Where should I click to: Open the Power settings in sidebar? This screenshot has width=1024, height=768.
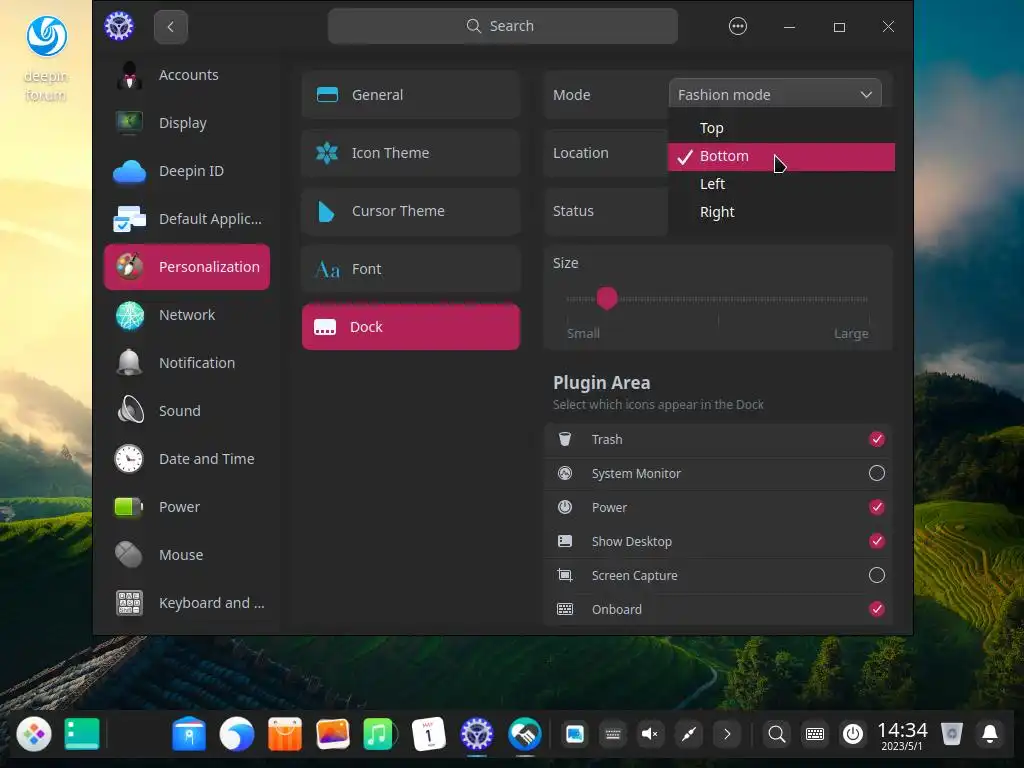[187, 507]
